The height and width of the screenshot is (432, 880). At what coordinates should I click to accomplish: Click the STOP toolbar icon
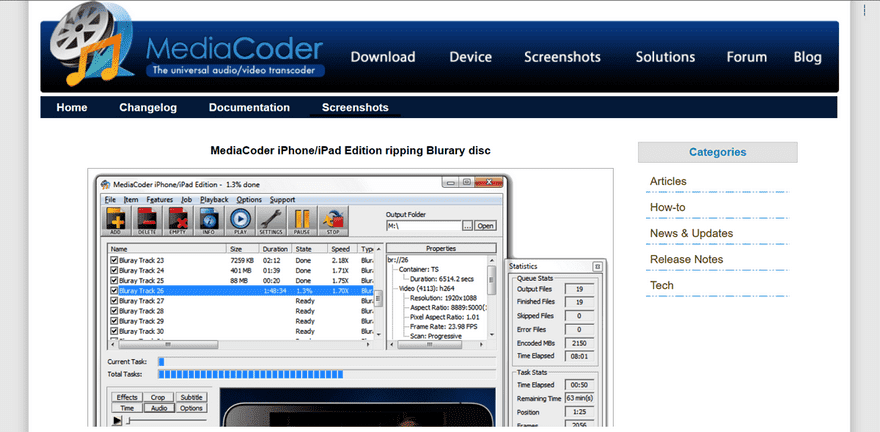(x=333, y=221)
